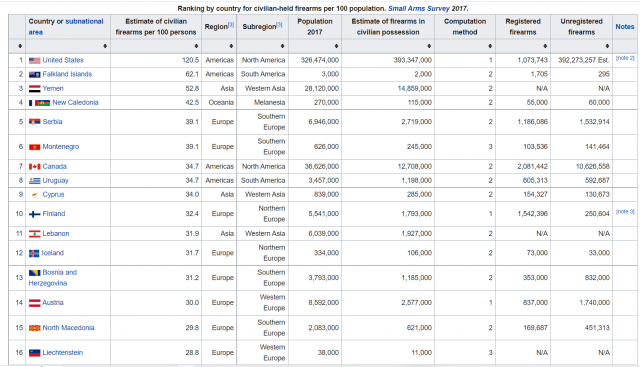Click the Canada flag icon
640x367 pixels.
(34, 167)
